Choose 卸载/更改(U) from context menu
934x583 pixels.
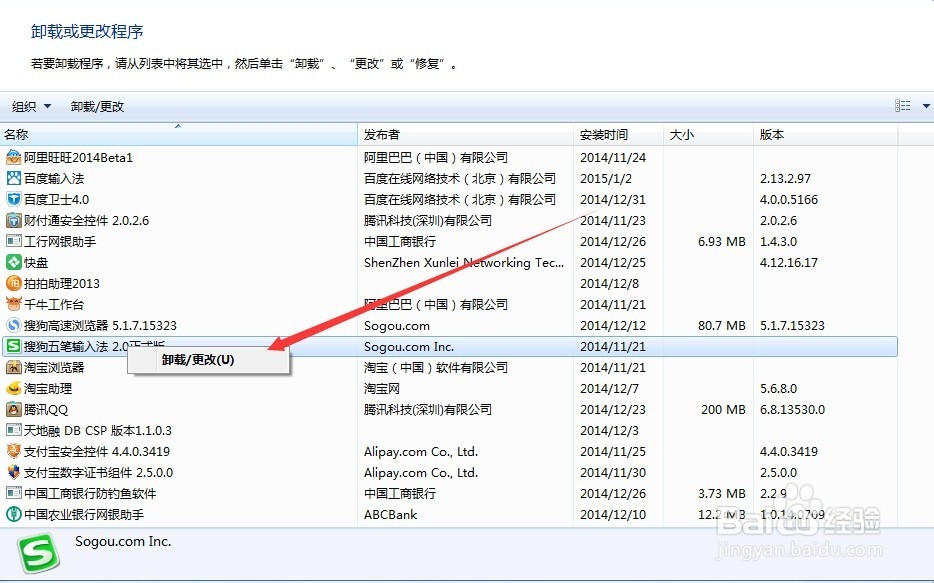(208, 360)
